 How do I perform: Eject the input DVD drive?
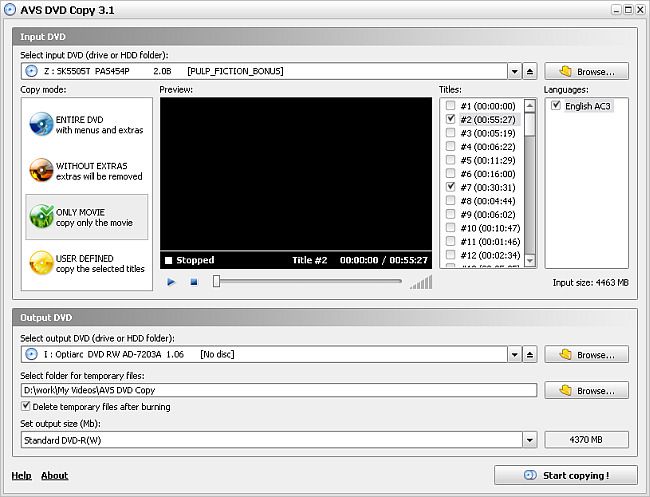coord(529,71)
